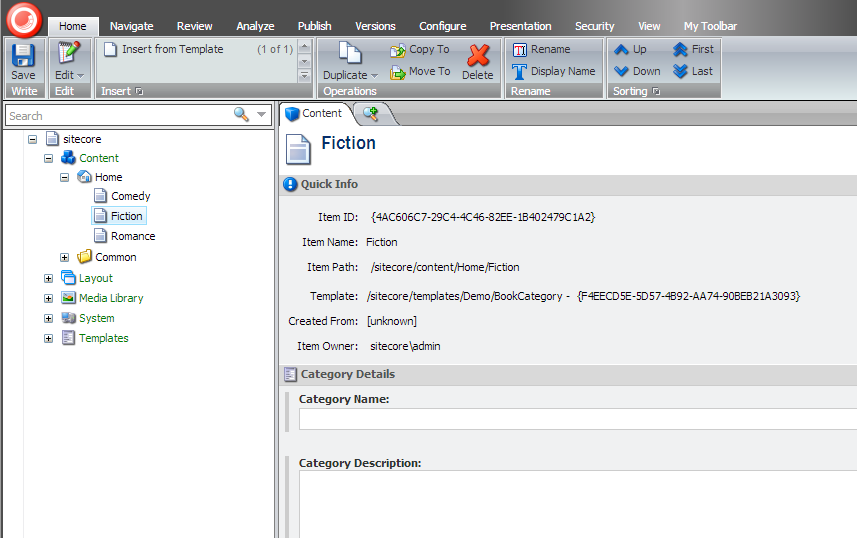Open the search tab with magnifier

[x=373, y=114]
